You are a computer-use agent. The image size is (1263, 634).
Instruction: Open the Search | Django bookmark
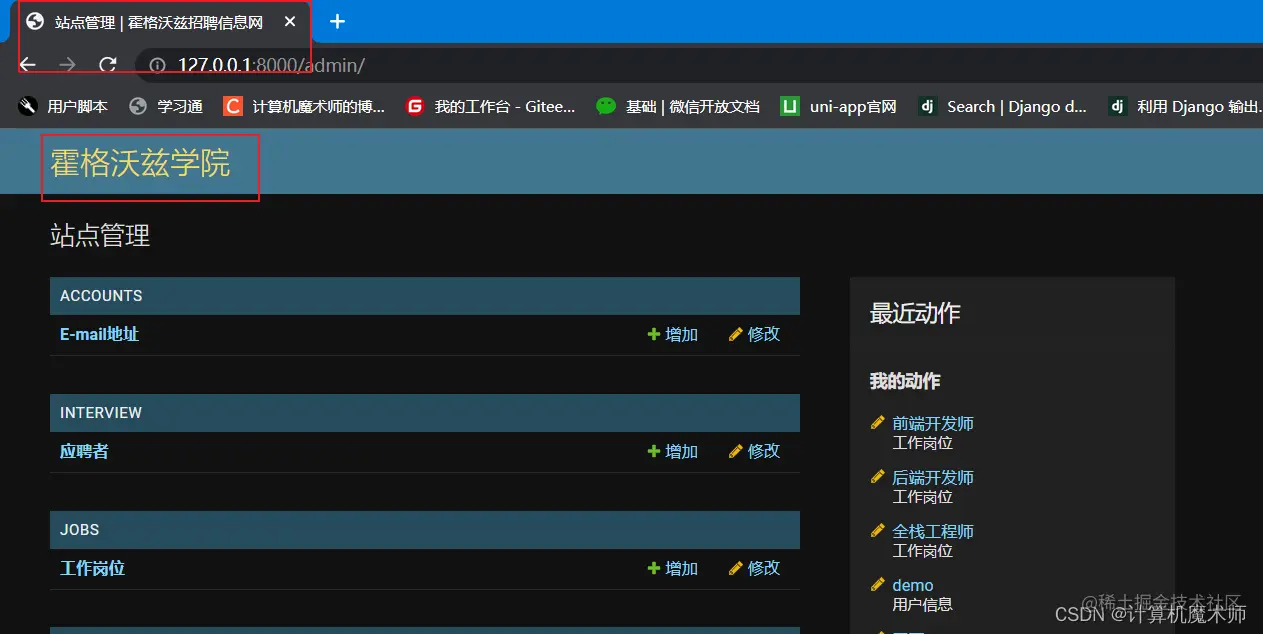point(1003,106)
